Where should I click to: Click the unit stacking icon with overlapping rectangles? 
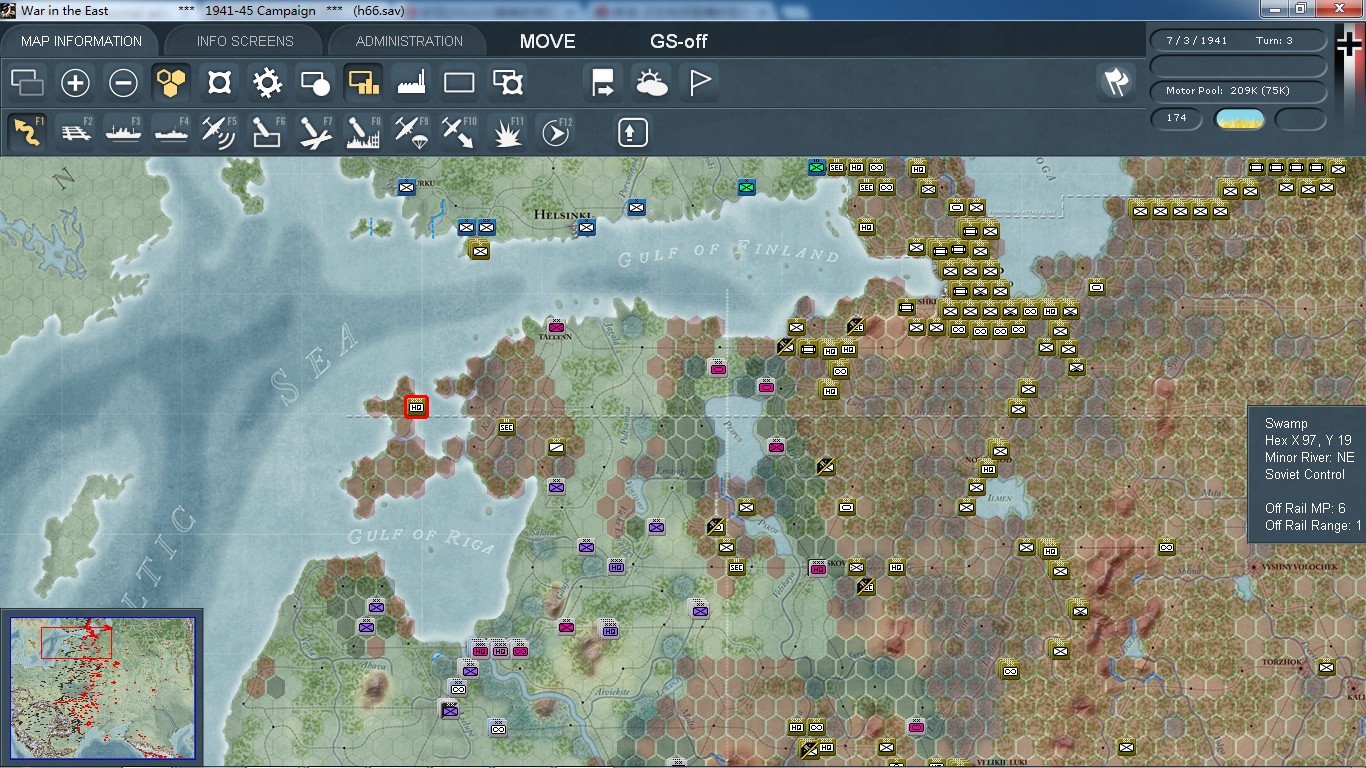[x=28, y=83]
